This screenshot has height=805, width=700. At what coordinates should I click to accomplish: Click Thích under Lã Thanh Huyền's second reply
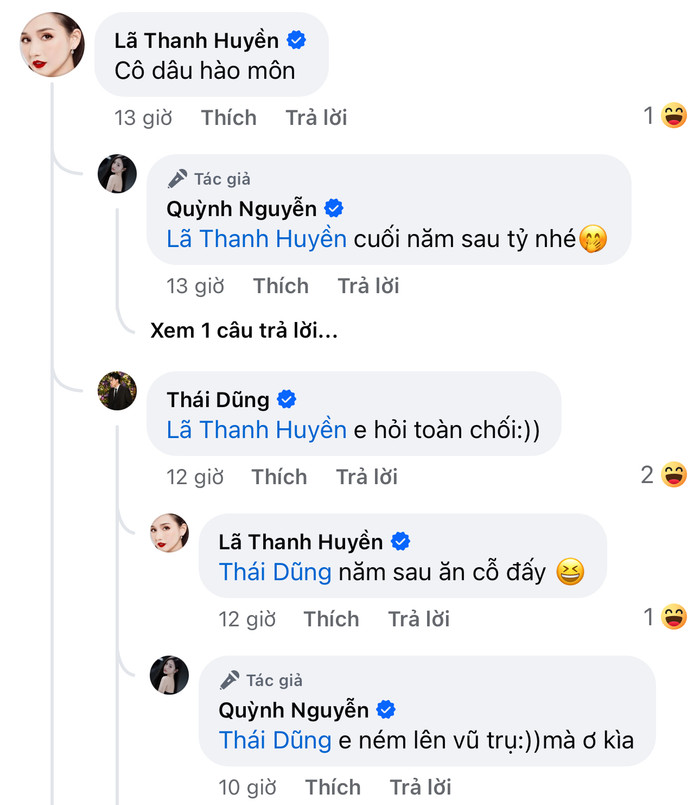(x=332, y=619)
